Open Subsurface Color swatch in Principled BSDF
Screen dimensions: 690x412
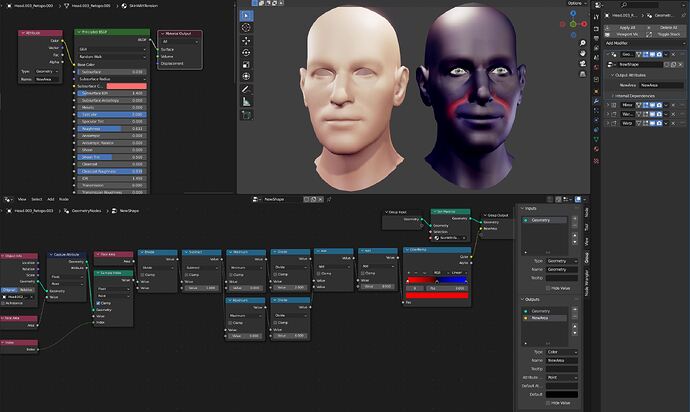[x=126, y=86]
